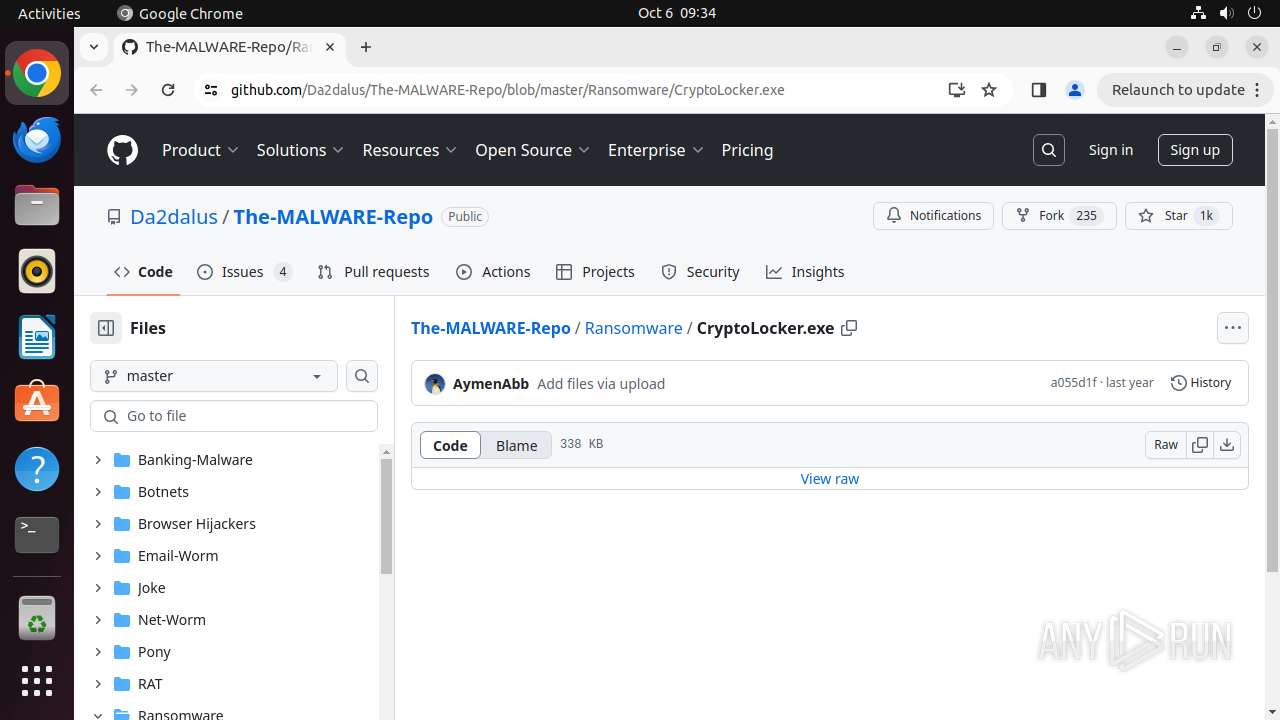Click Sign in

(x=1111, y=150)
